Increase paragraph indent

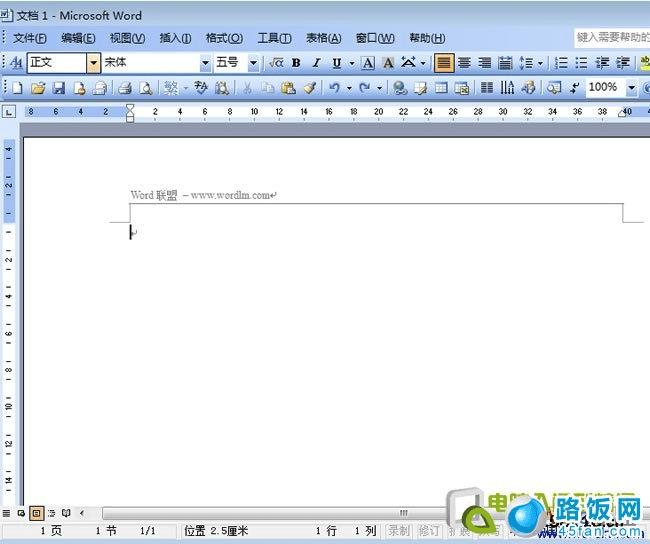tap(623, 63)
